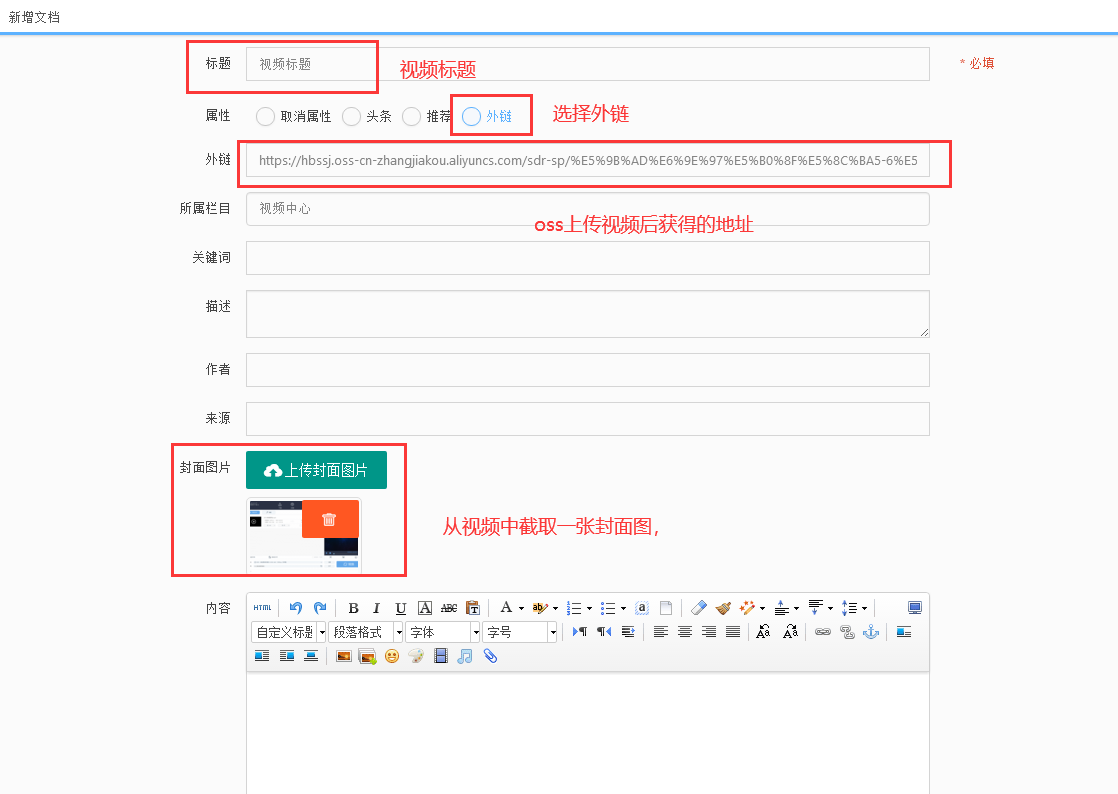This screenshot has height=794, width=1118.
Task: Expand the unordered list style arrow
Action: tap(623, 609)
